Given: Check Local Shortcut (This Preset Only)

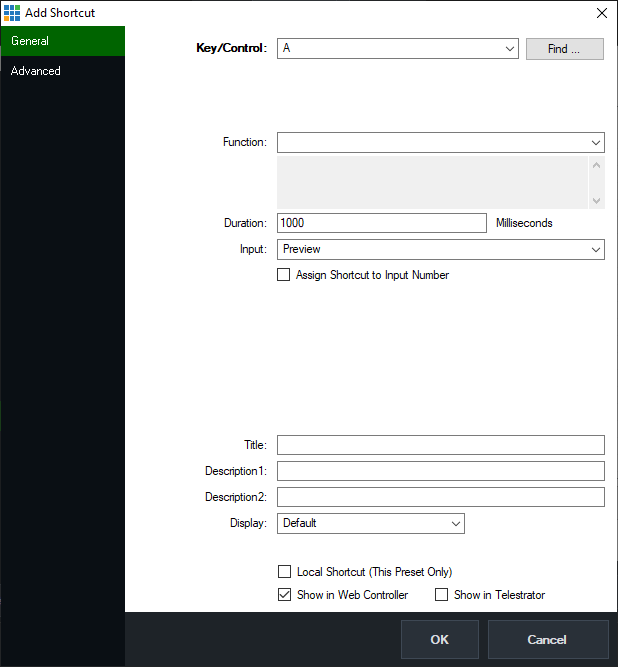Looking at the screenshot, I should pos(285,572).
